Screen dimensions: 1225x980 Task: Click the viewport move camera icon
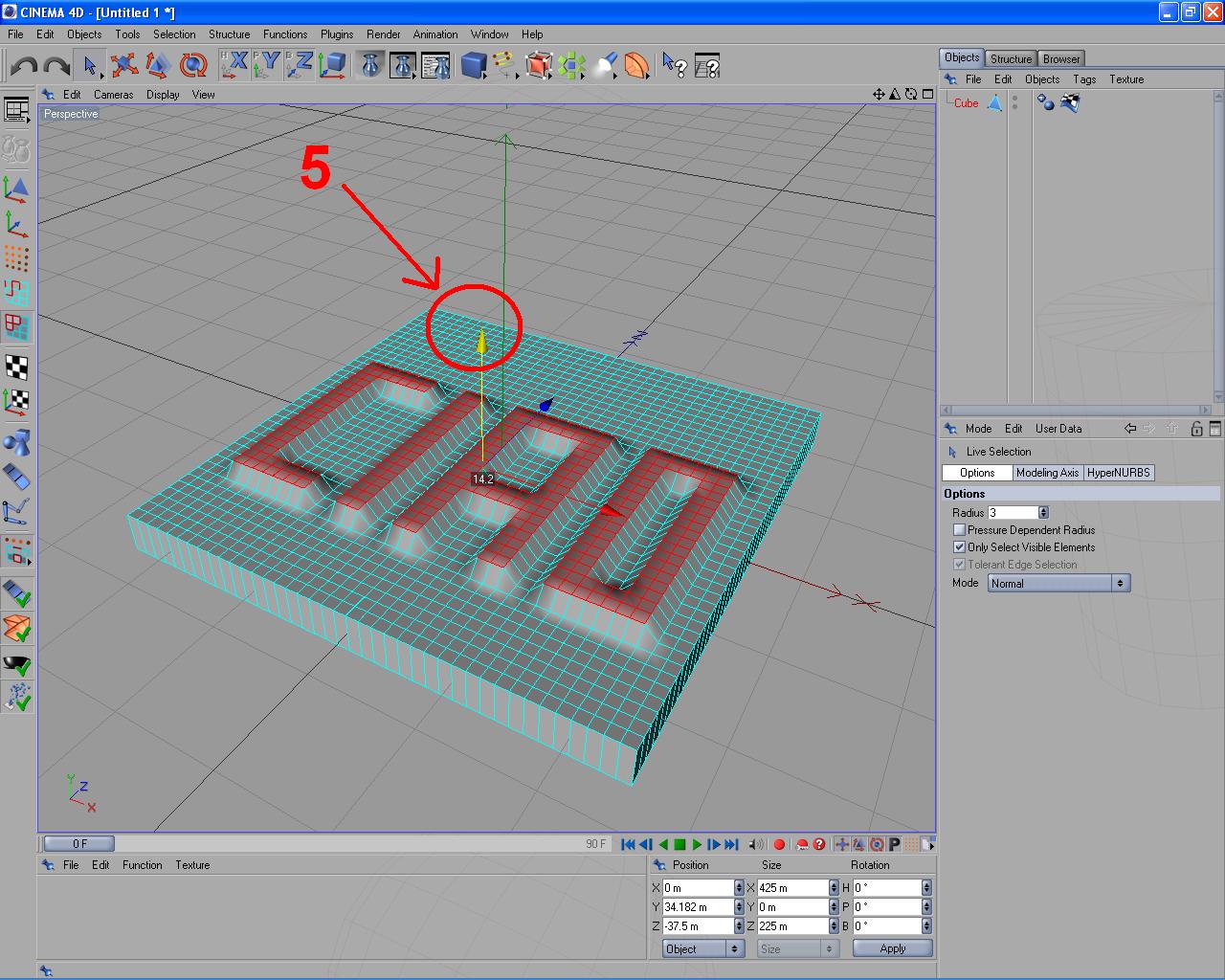879,94
